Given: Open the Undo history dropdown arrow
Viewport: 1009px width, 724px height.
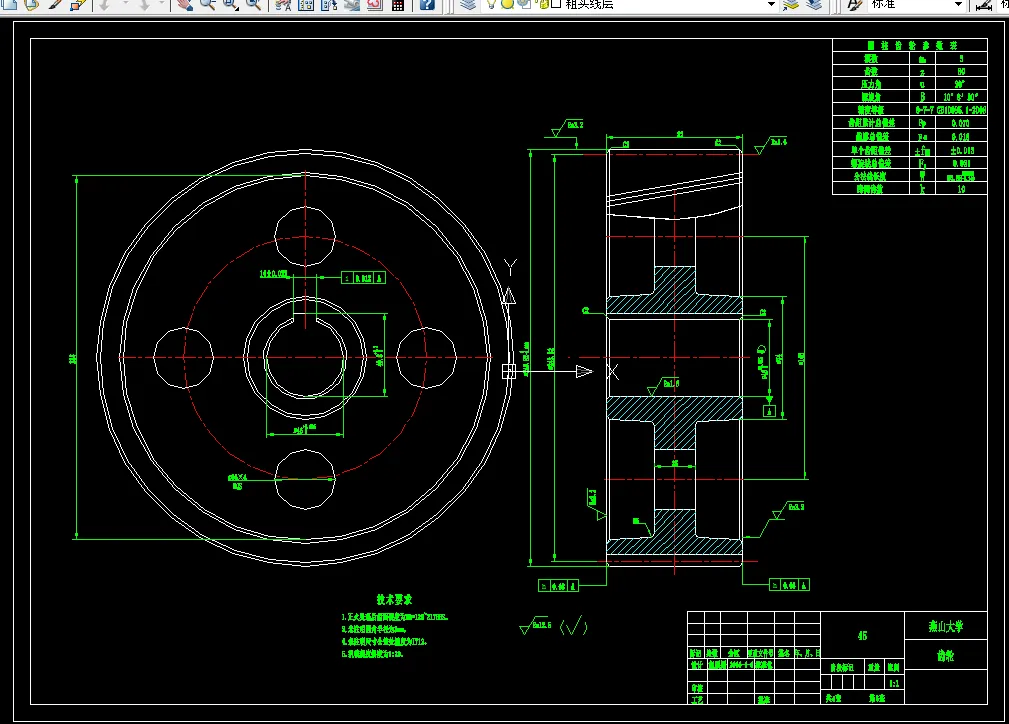Looking at the screenshot, I should tap(125, 3).
